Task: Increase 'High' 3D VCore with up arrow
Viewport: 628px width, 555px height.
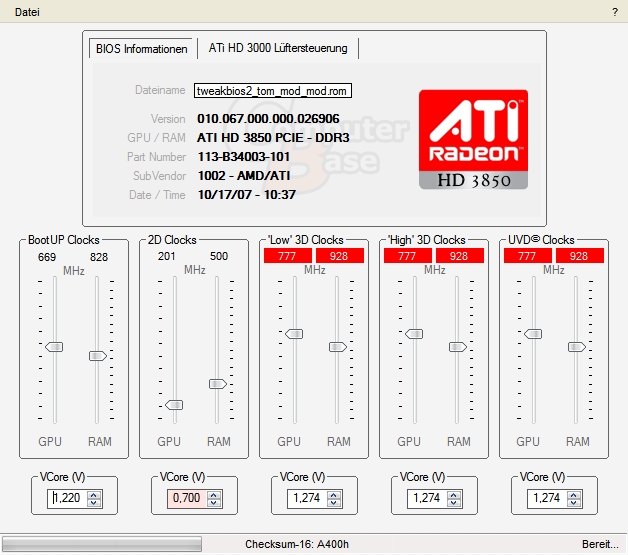Action: (454, 495)
